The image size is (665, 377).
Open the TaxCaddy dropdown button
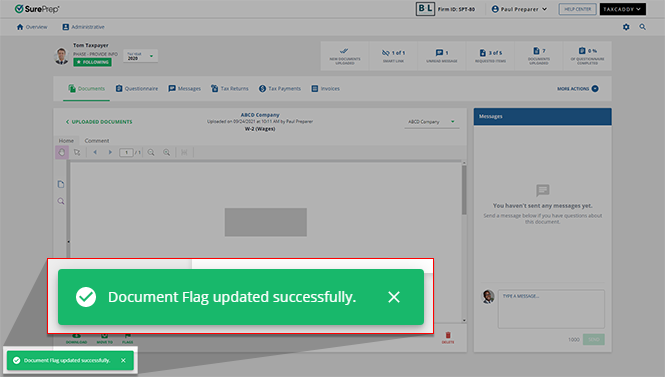point(622,9)
